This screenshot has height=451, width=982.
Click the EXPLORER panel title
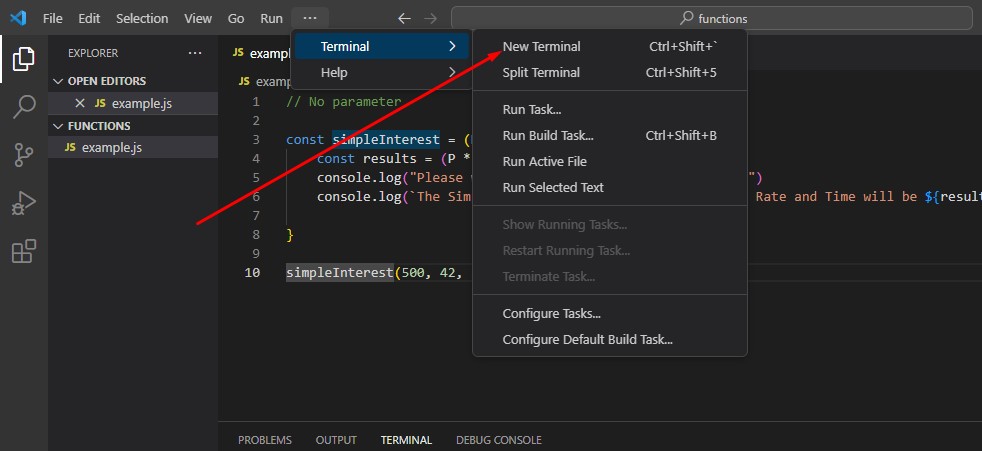pyautogui.click(x=93, y=53)
